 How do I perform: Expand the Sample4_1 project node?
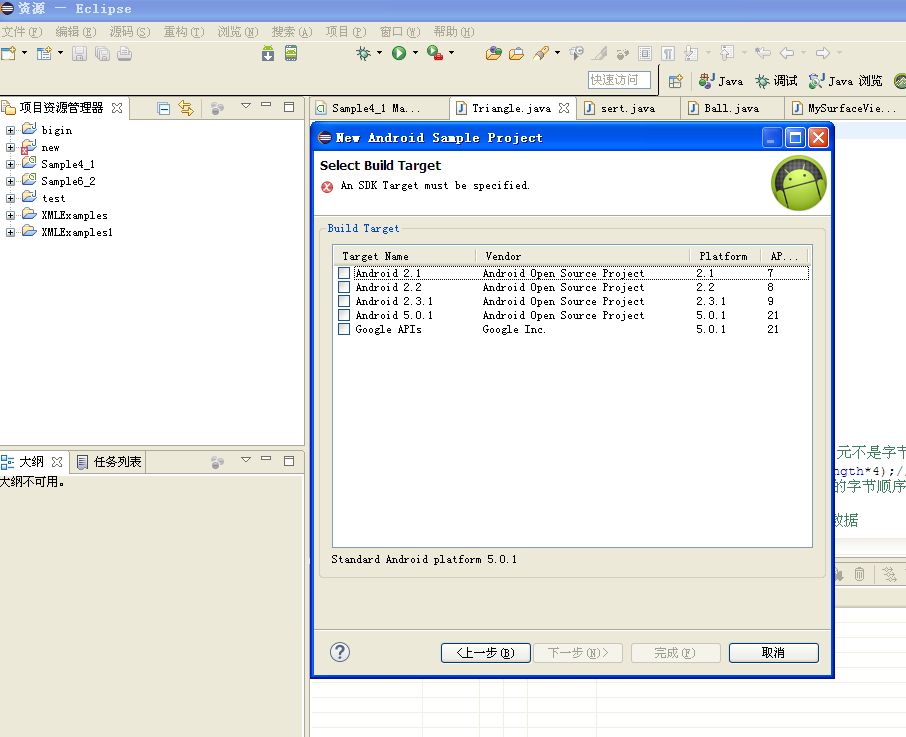point(10,165)
